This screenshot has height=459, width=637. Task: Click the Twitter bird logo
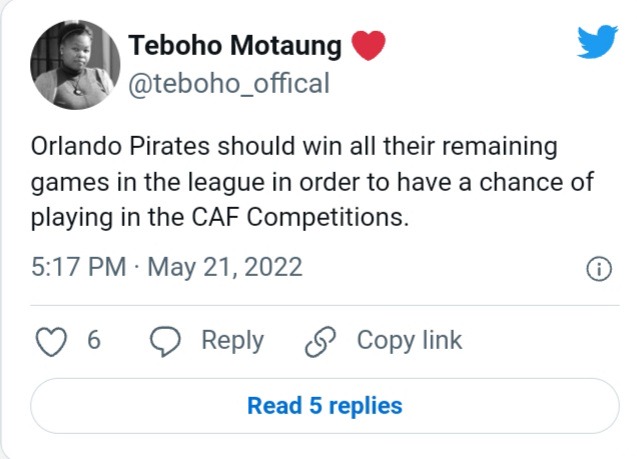[x=598, y=41]
